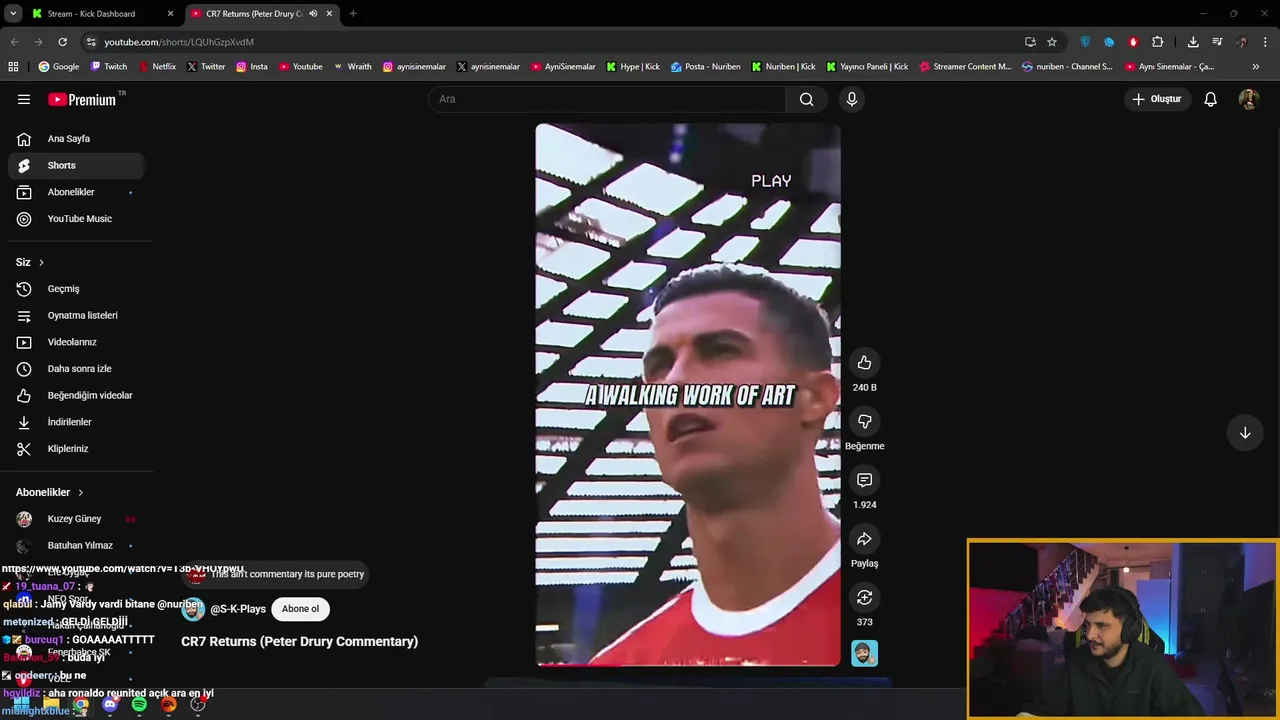Switch to Stream - Kick Dashboard tab
Image resolution: width=1280 pixels, height=720 pixels.
point(91,14)
